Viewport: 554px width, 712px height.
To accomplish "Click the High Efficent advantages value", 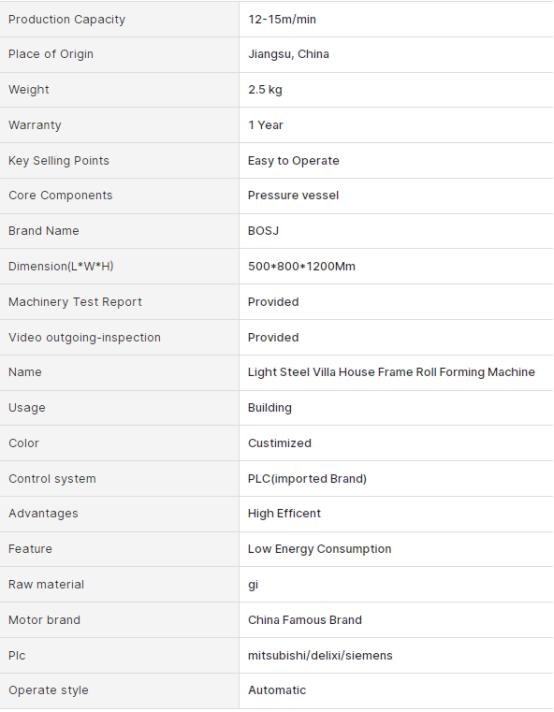I will point(284,513).
